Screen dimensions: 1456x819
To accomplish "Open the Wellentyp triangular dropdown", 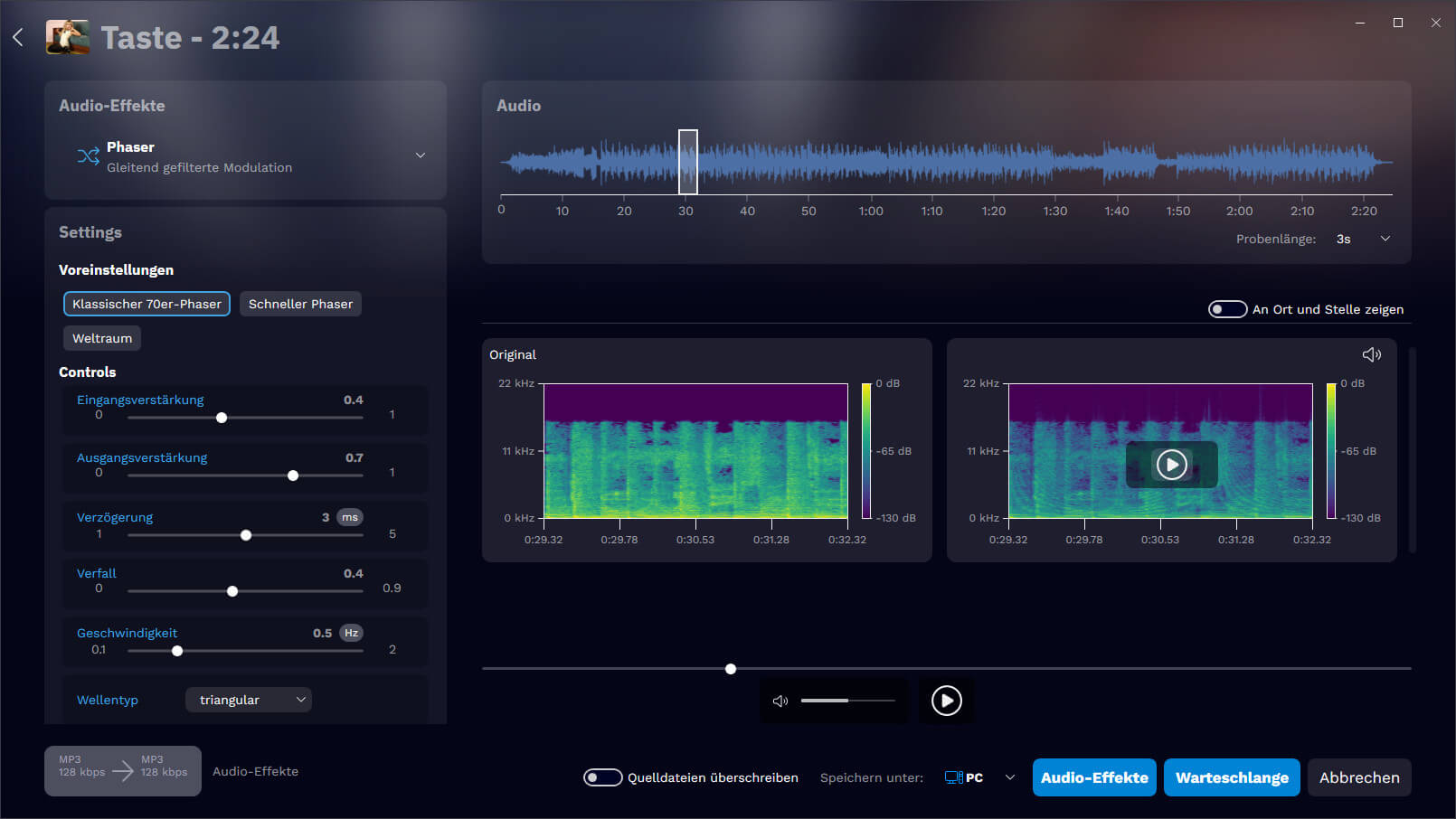I will [x=248, y=699].
